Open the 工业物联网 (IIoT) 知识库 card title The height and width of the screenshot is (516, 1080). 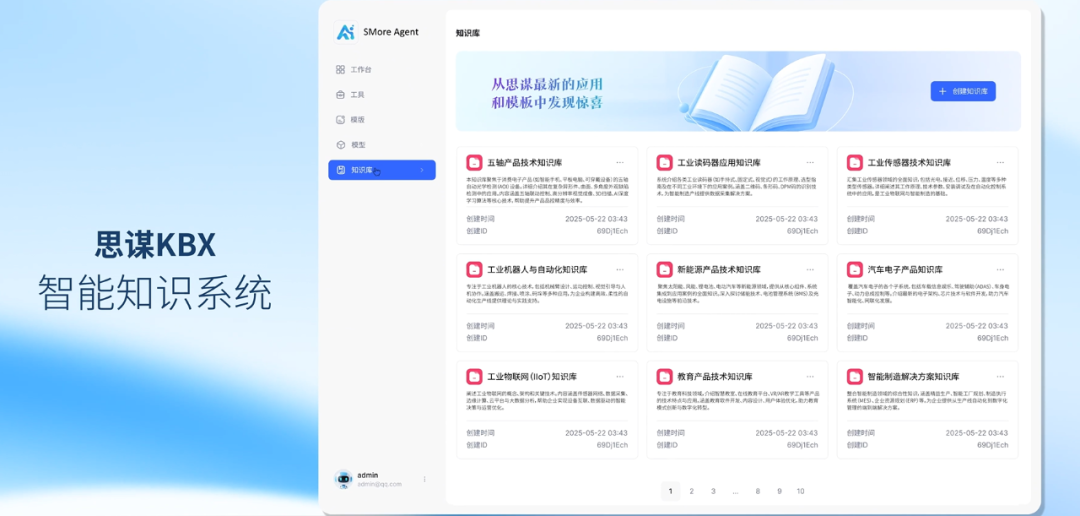532,378
